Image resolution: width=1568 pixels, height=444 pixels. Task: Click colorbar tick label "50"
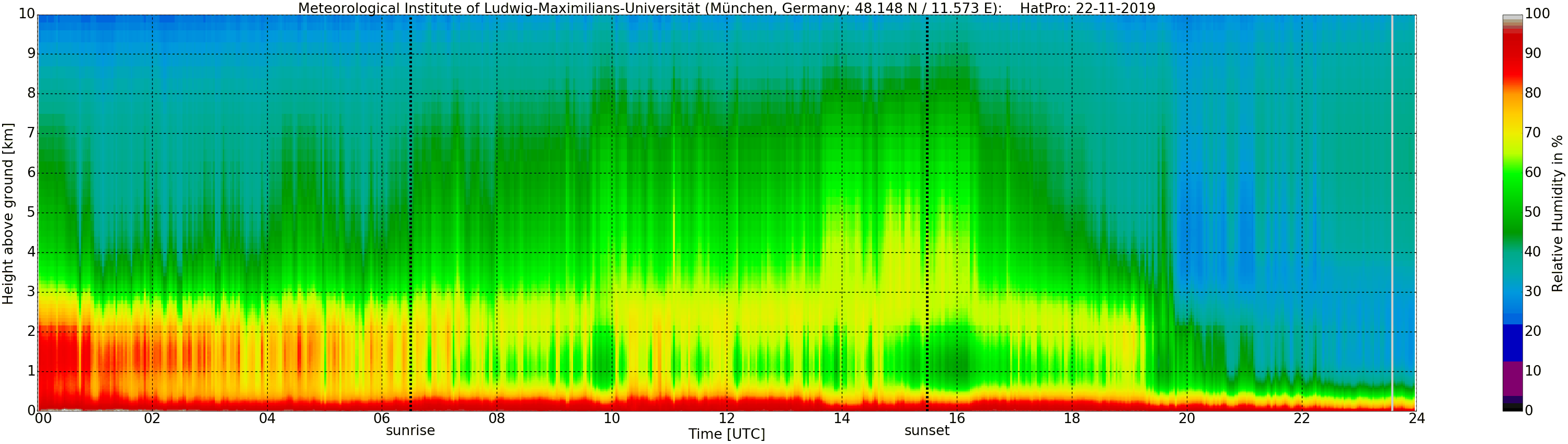pos(1532,212)
